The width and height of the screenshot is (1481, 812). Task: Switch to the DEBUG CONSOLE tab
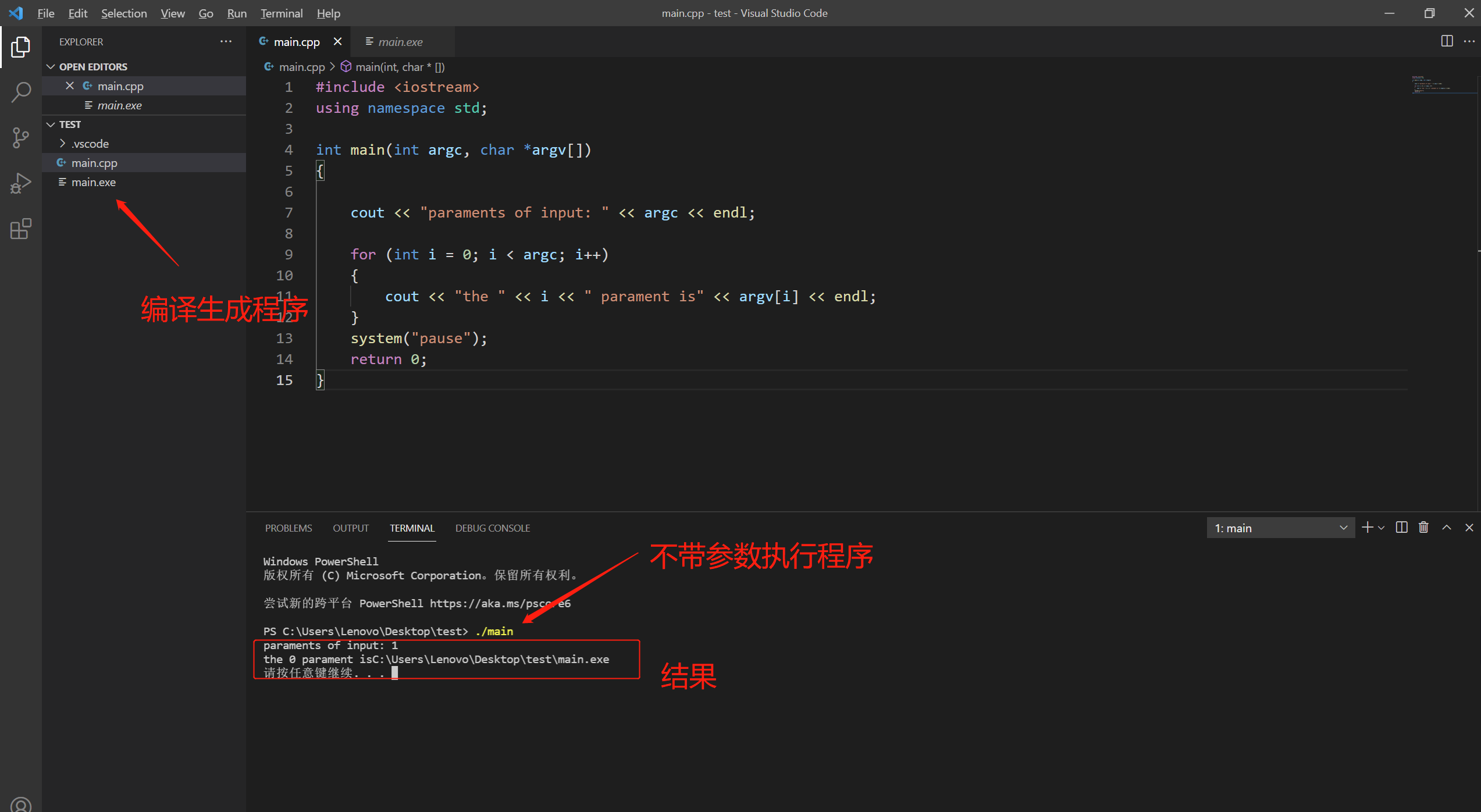[x=492, y=528]
